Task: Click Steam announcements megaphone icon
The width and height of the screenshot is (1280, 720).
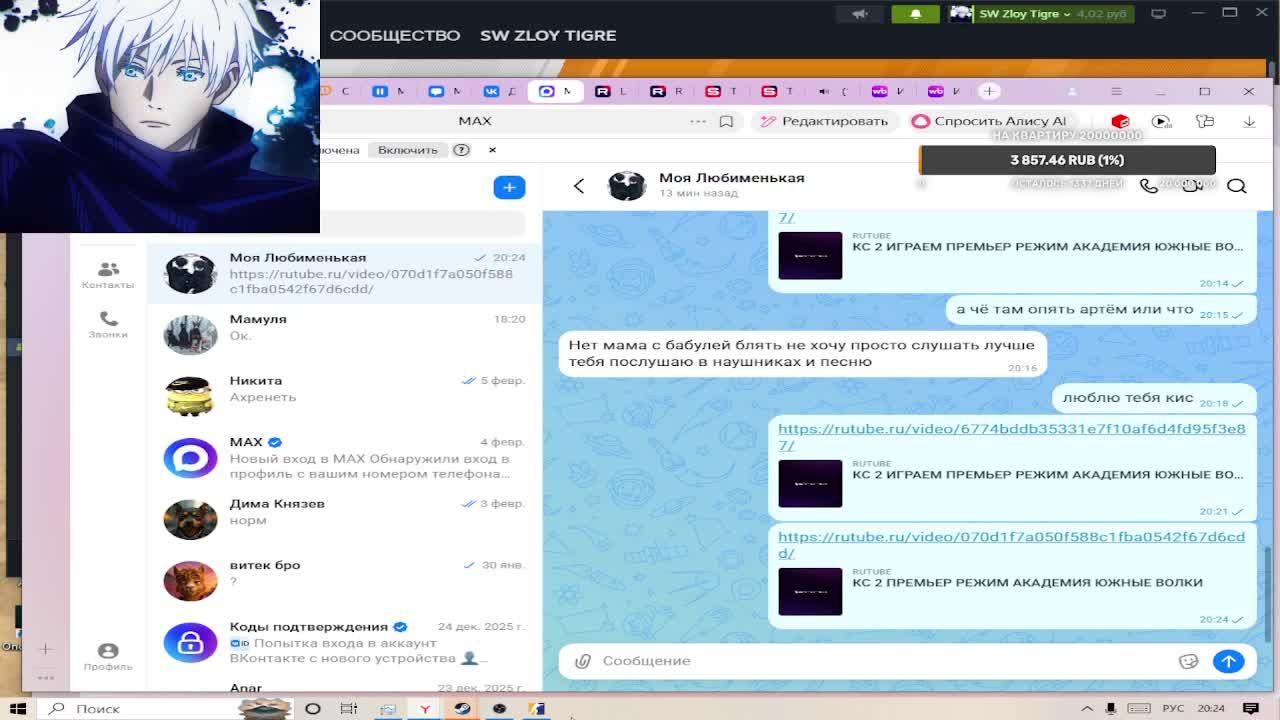Action: tap(859, 14)
